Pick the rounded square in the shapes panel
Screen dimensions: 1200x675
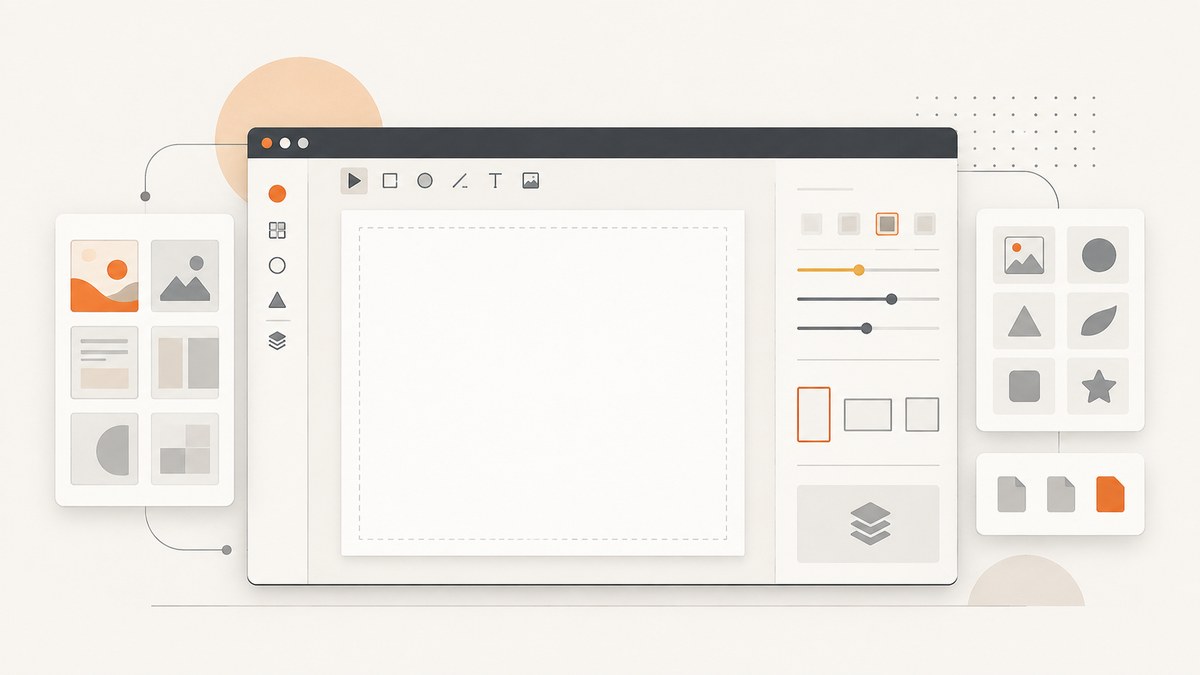point(1024,386)
